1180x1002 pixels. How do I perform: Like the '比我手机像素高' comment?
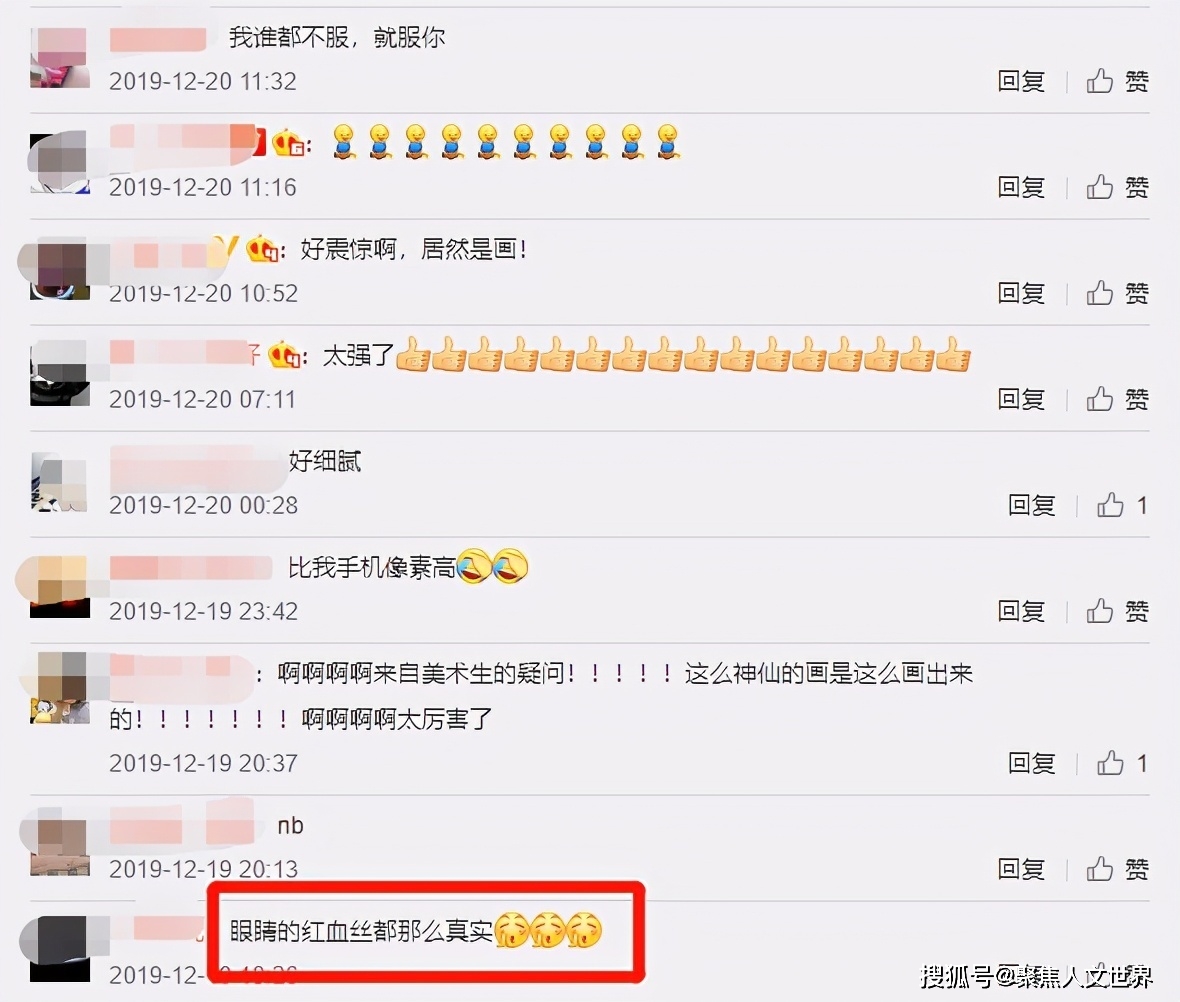pos(1117,611)
